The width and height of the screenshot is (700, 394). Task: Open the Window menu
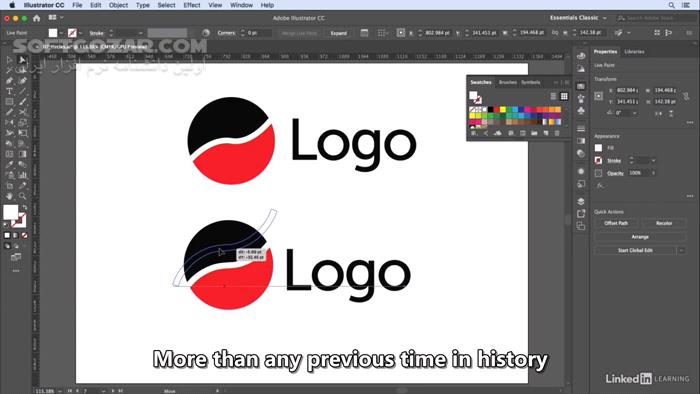[241, 5]
